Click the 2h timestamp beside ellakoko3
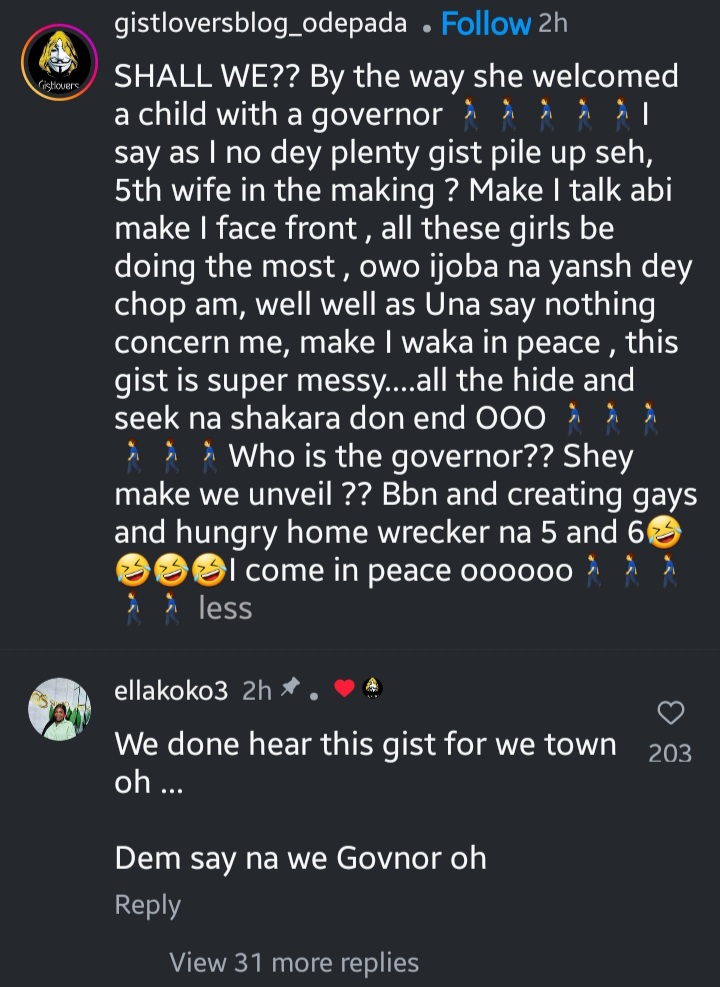The height and width of the screenshot is (987, 720). [x=257, y=689]
